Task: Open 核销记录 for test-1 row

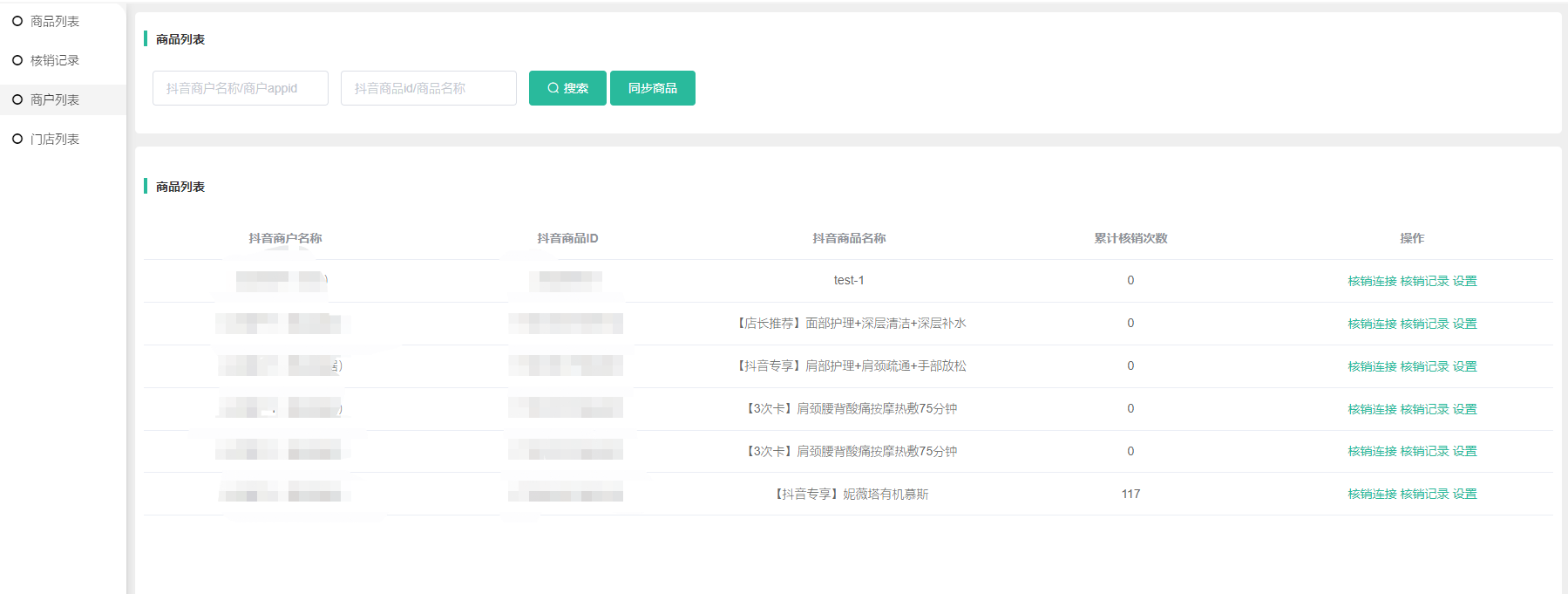Action: coord(1424,281)
